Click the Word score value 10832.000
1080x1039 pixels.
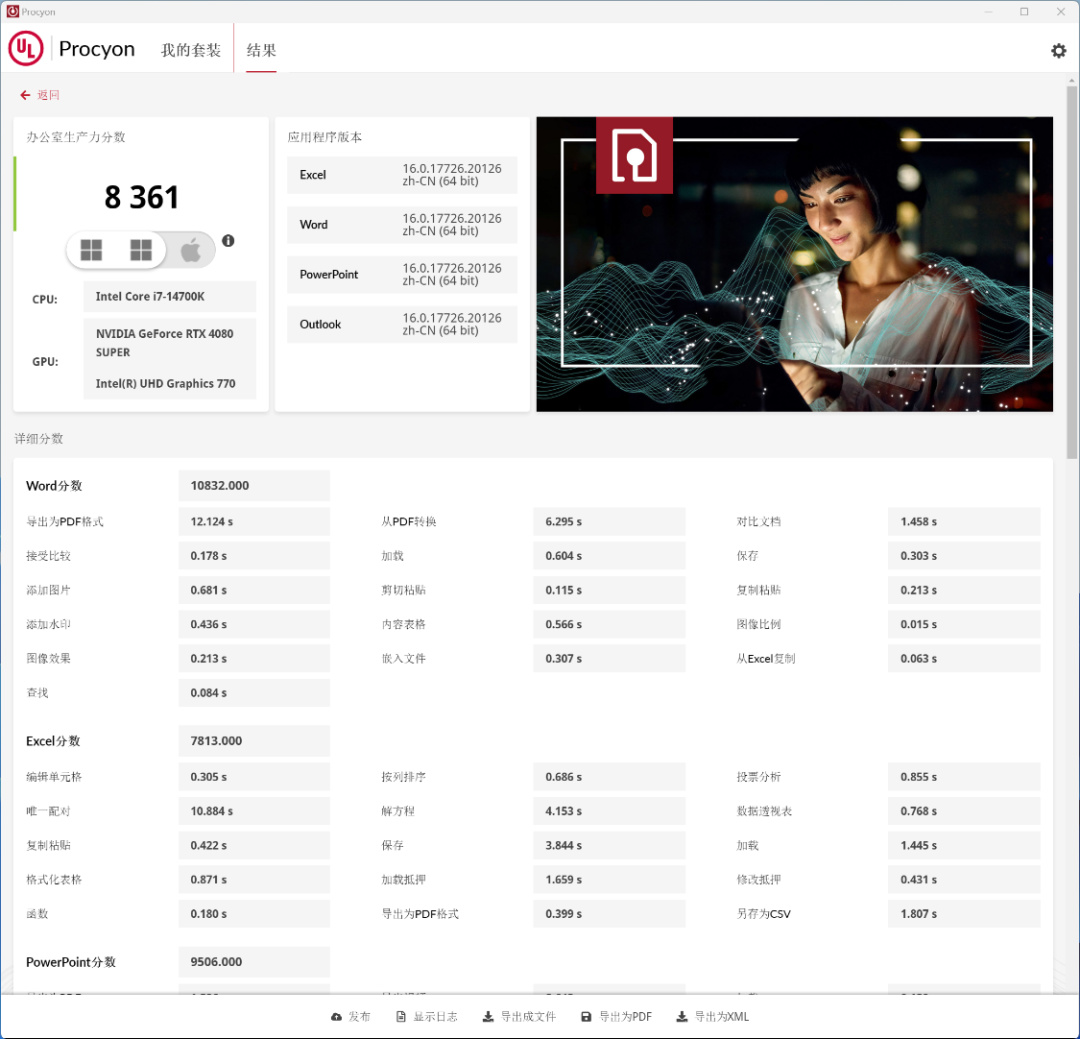click(x=253, y=486)
